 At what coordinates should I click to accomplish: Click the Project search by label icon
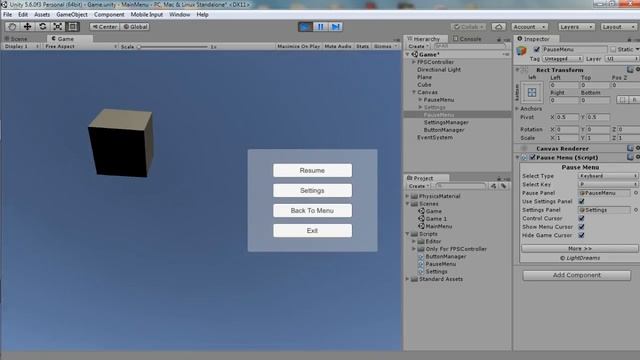504,186
